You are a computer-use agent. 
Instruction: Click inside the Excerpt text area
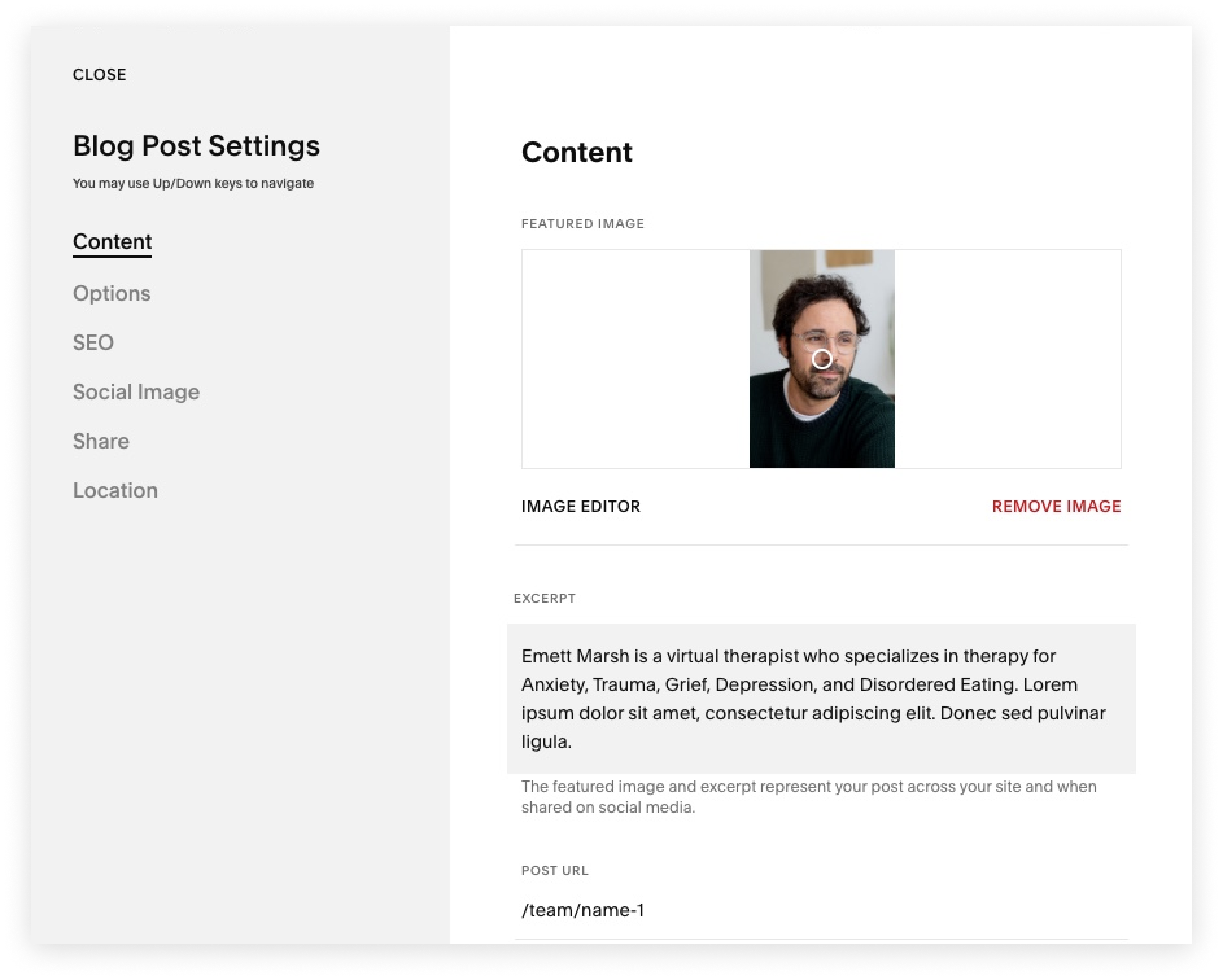(821, 699)
